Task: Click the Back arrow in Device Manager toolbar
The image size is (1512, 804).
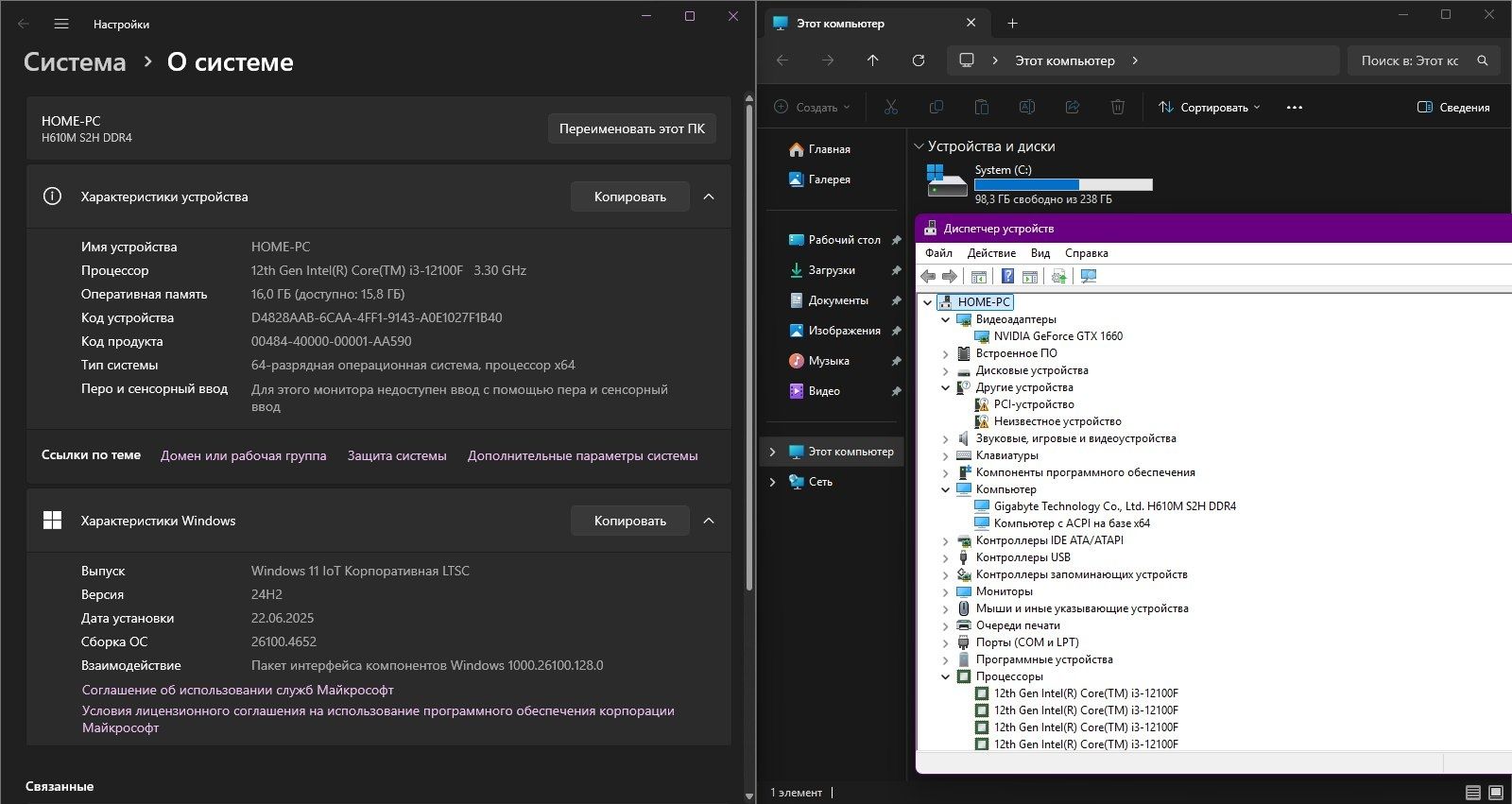Action: point(928,276)
